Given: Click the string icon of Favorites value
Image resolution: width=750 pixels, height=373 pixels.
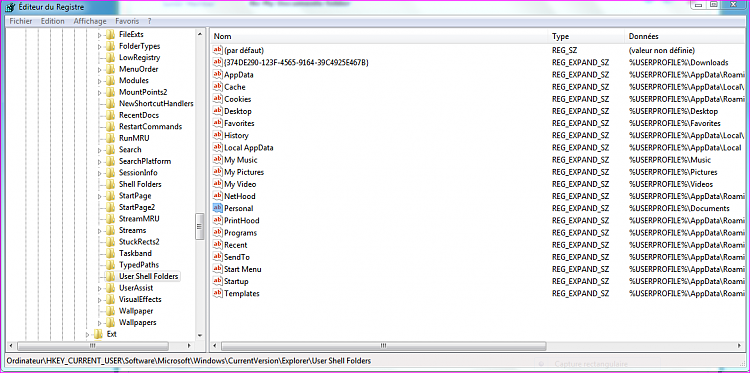Looking at the screenshot, I should pos(218,123).
